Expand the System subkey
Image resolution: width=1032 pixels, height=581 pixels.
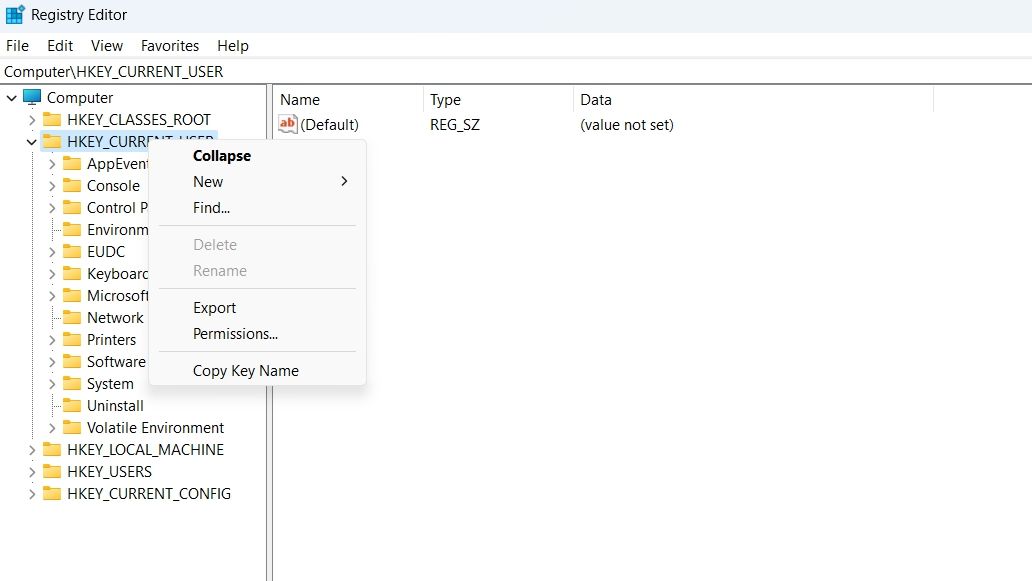(x=52, y=383)
